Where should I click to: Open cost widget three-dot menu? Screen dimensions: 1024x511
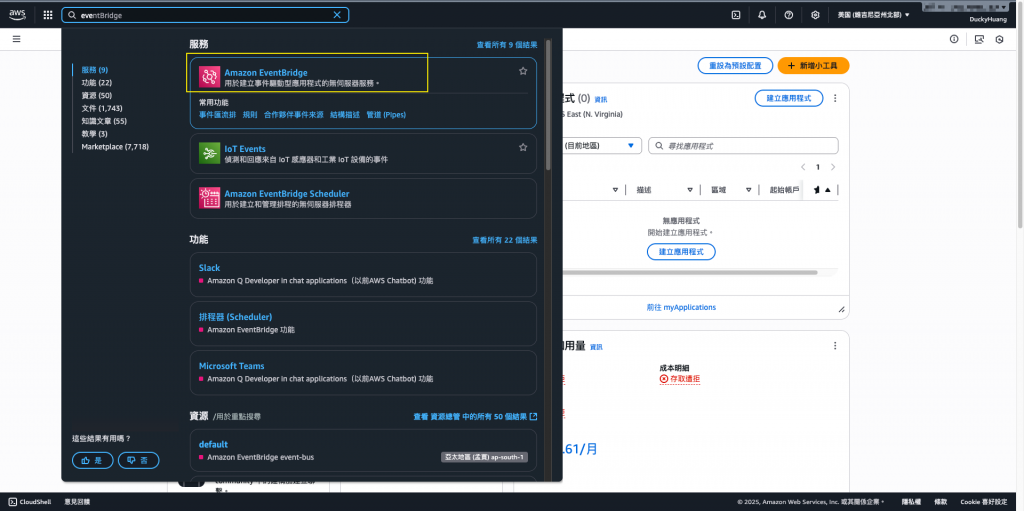(x=835, y=346)
